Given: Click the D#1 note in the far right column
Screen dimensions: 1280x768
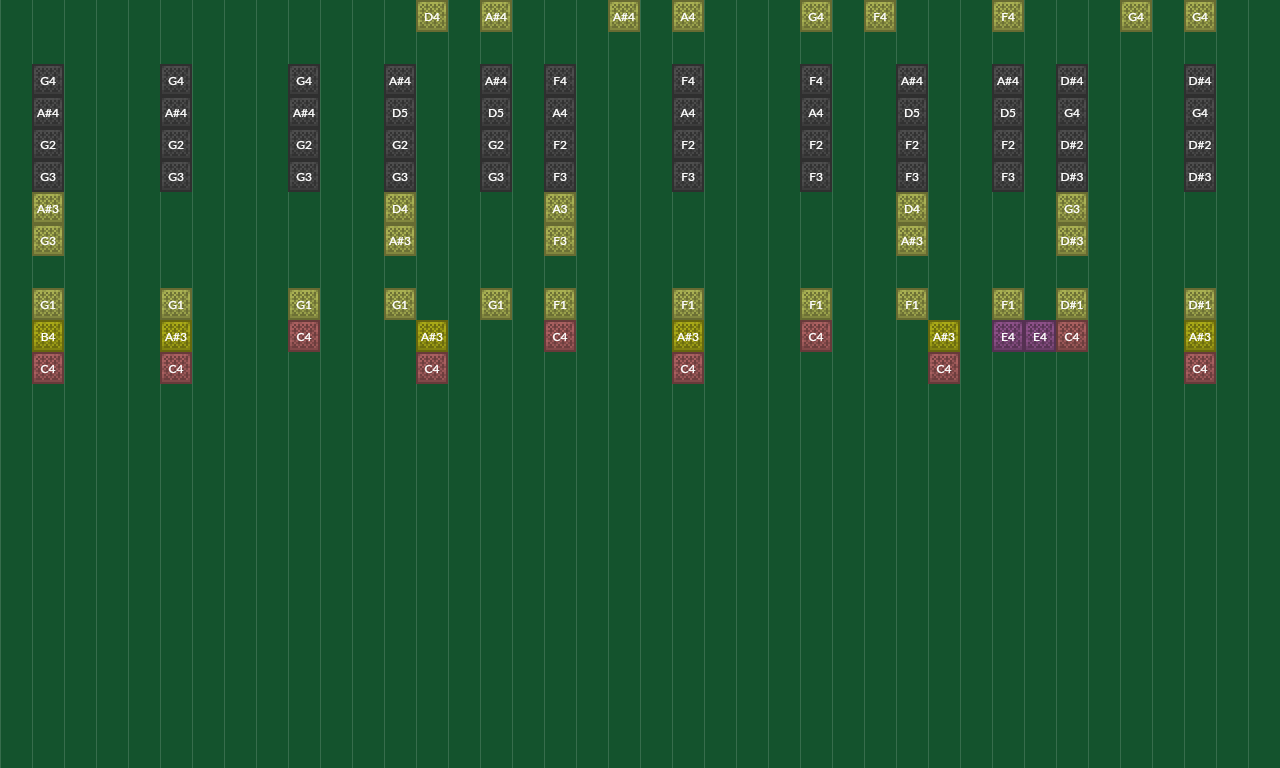Looking at the screenshot, I should coord(1200,304).
